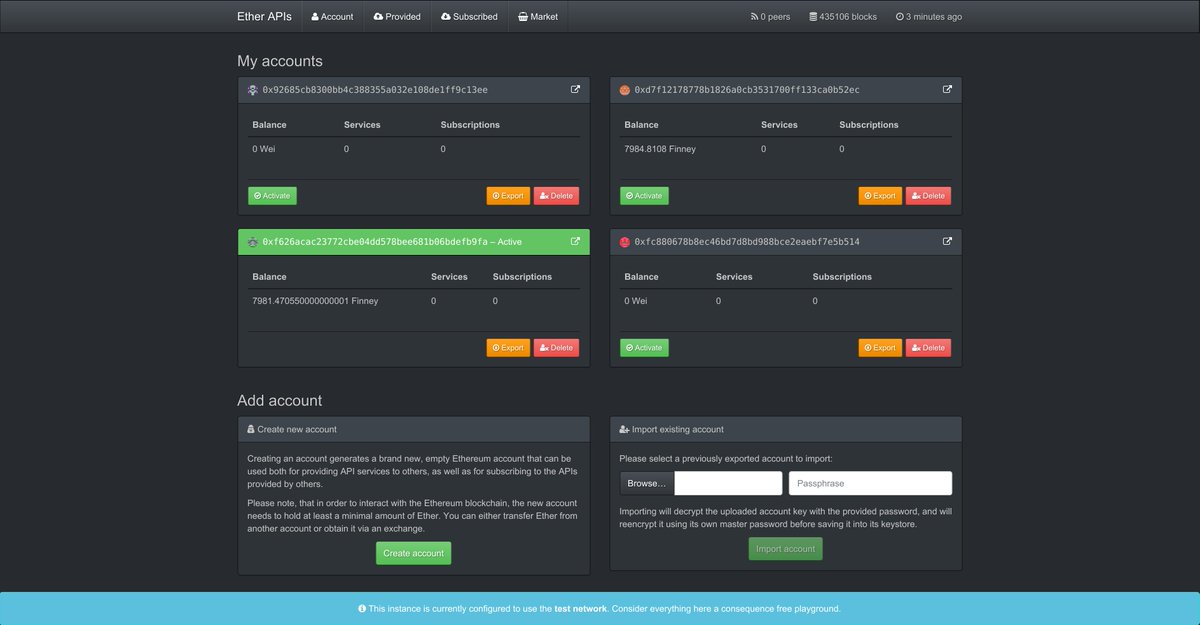Open external link icon for account 0xd7f12178778b
This screenshot has height=625, width=1200.
947,89
